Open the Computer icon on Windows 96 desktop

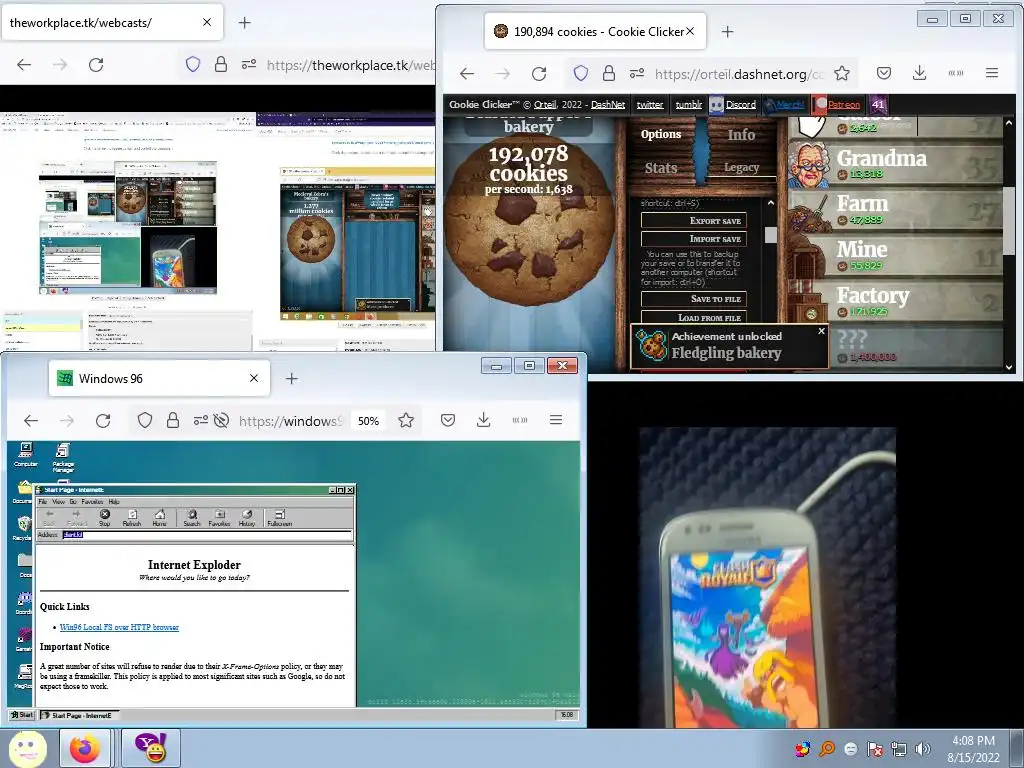pyautogui.click(x=25, y=455)
